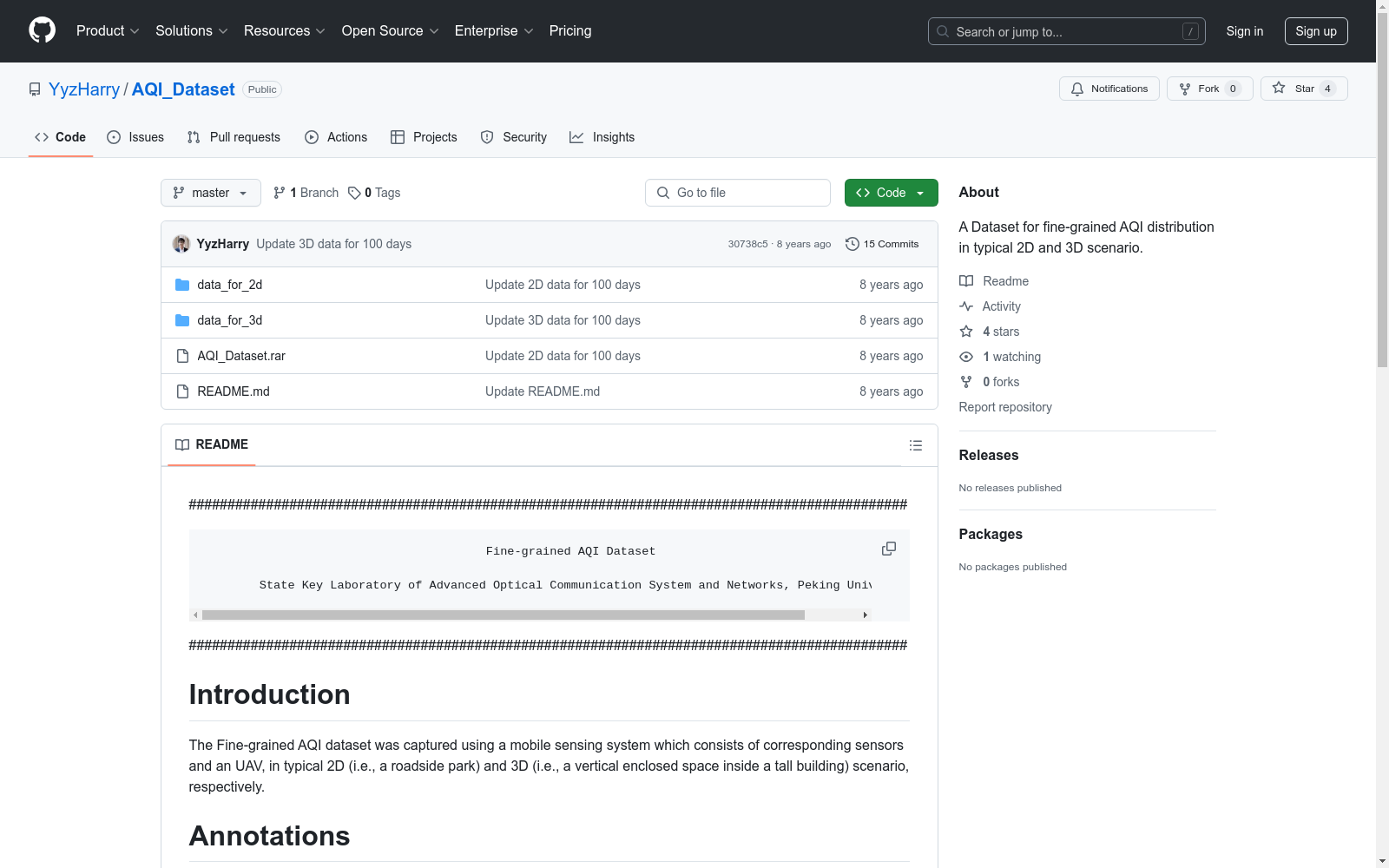Open the master branch selector
The width and height of the screenshot is (1389, 868).
[211, 193]
